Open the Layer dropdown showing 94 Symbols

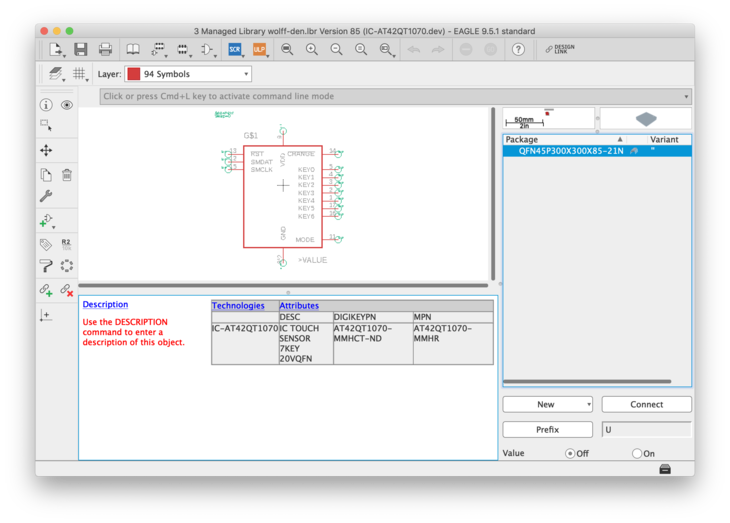[x=188, y=74]
